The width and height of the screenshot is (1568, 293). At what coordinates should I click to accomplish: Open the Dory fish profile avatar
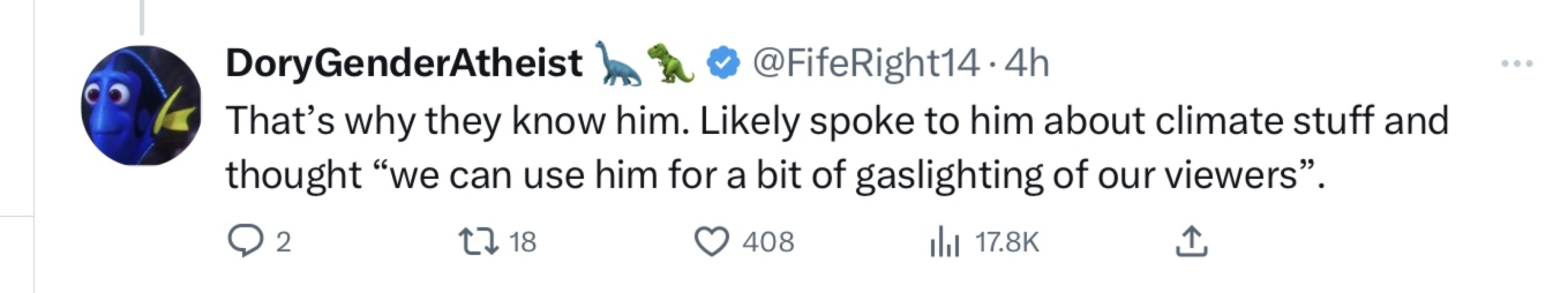[x=141, y=105]
